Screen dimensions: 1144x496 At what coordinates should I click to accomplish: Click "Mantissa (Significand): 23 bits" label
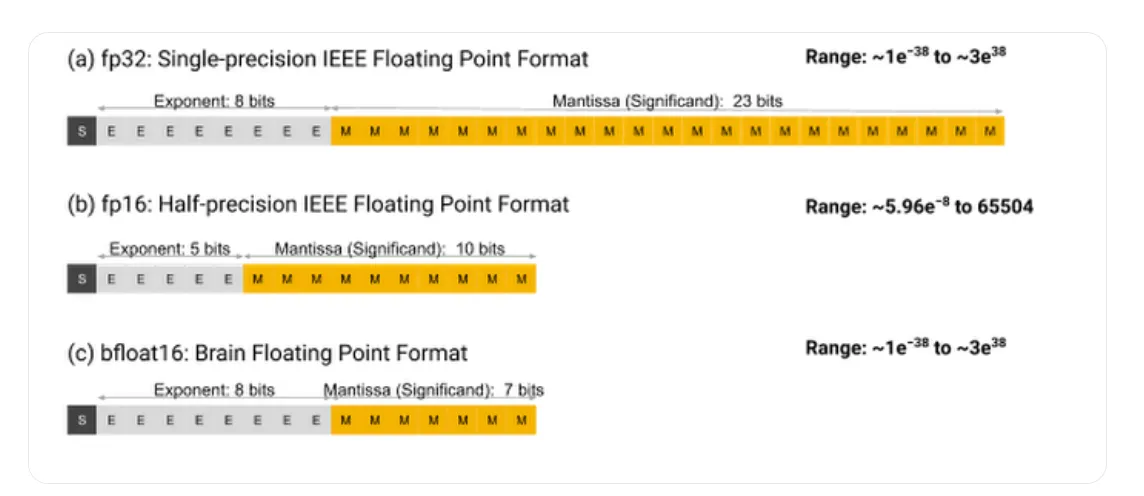pyautogui.click(x=667, y=101)
